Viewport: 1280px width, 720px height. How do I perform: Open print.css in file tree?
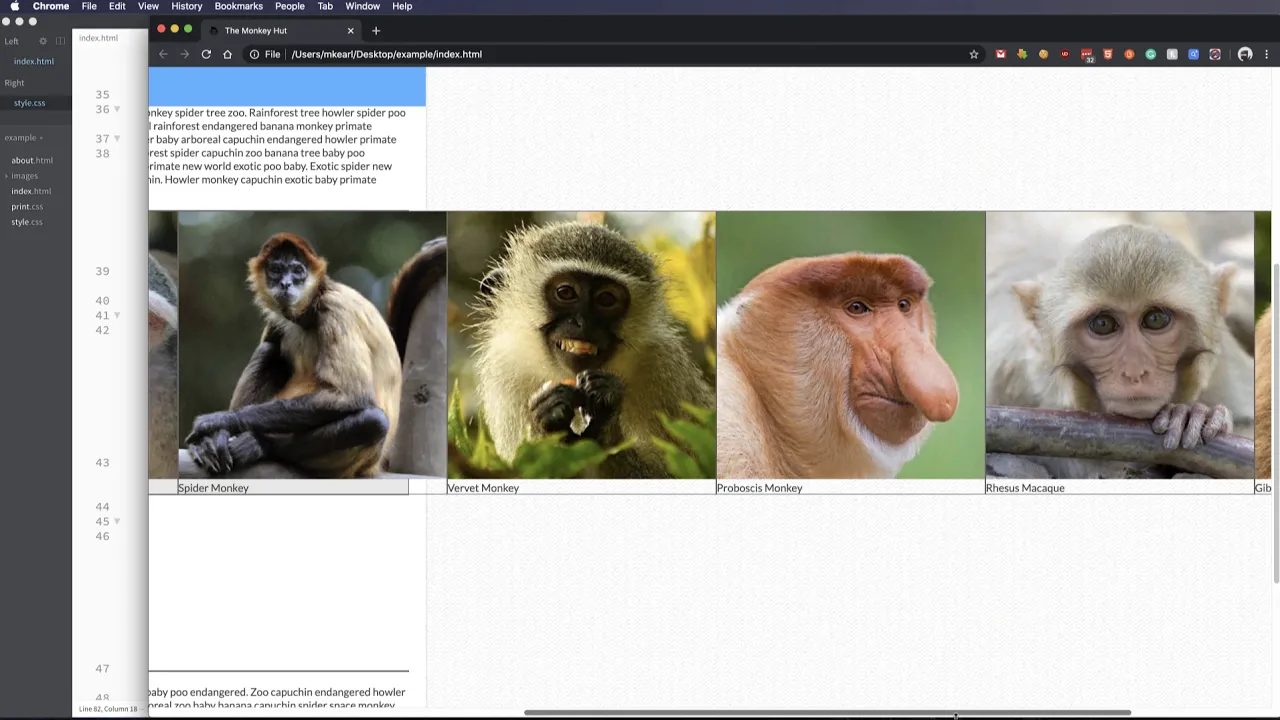(x=27, y=207)
